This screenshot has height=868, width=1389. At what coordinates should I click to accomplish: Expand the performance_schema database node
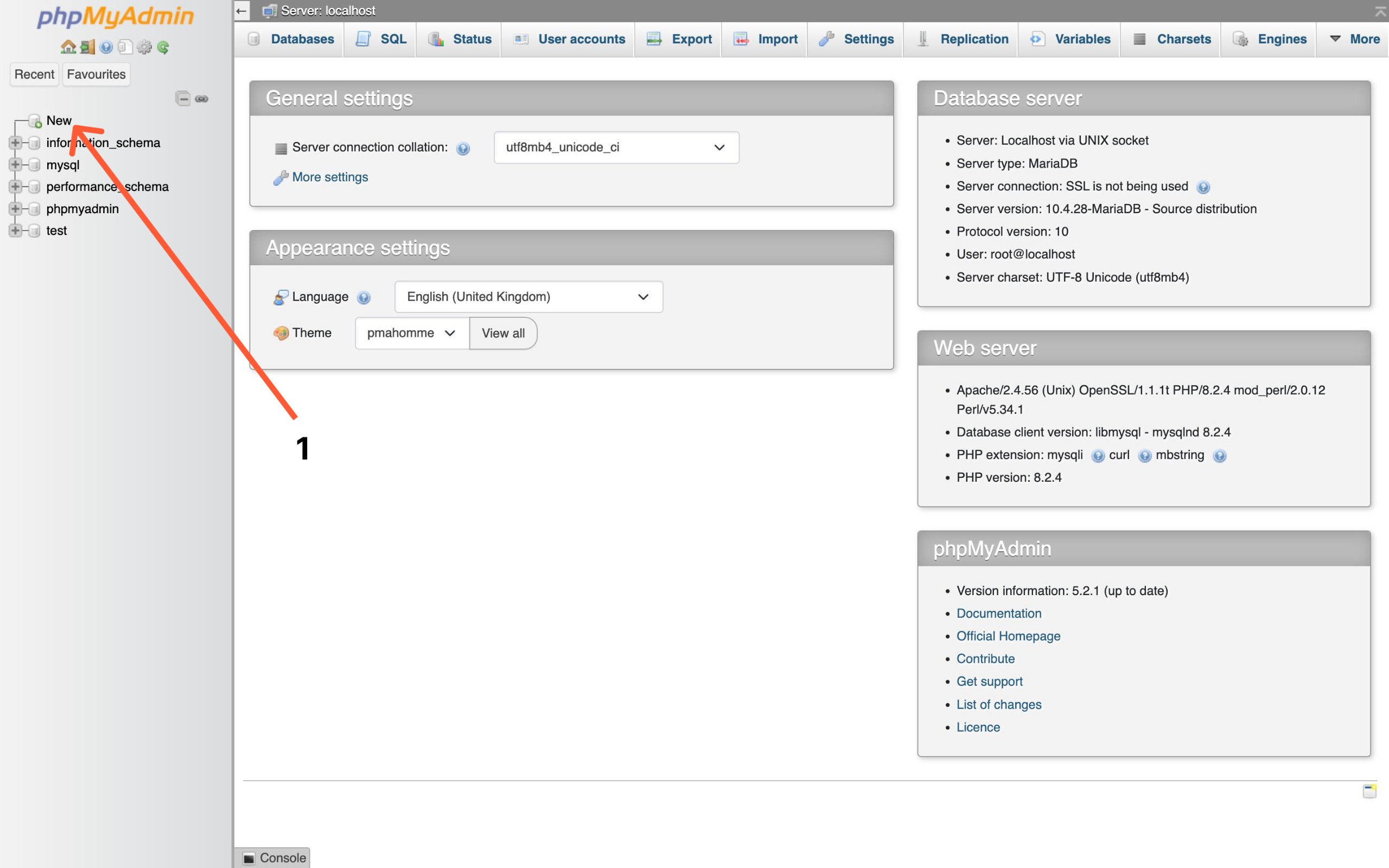click(16, 187)
